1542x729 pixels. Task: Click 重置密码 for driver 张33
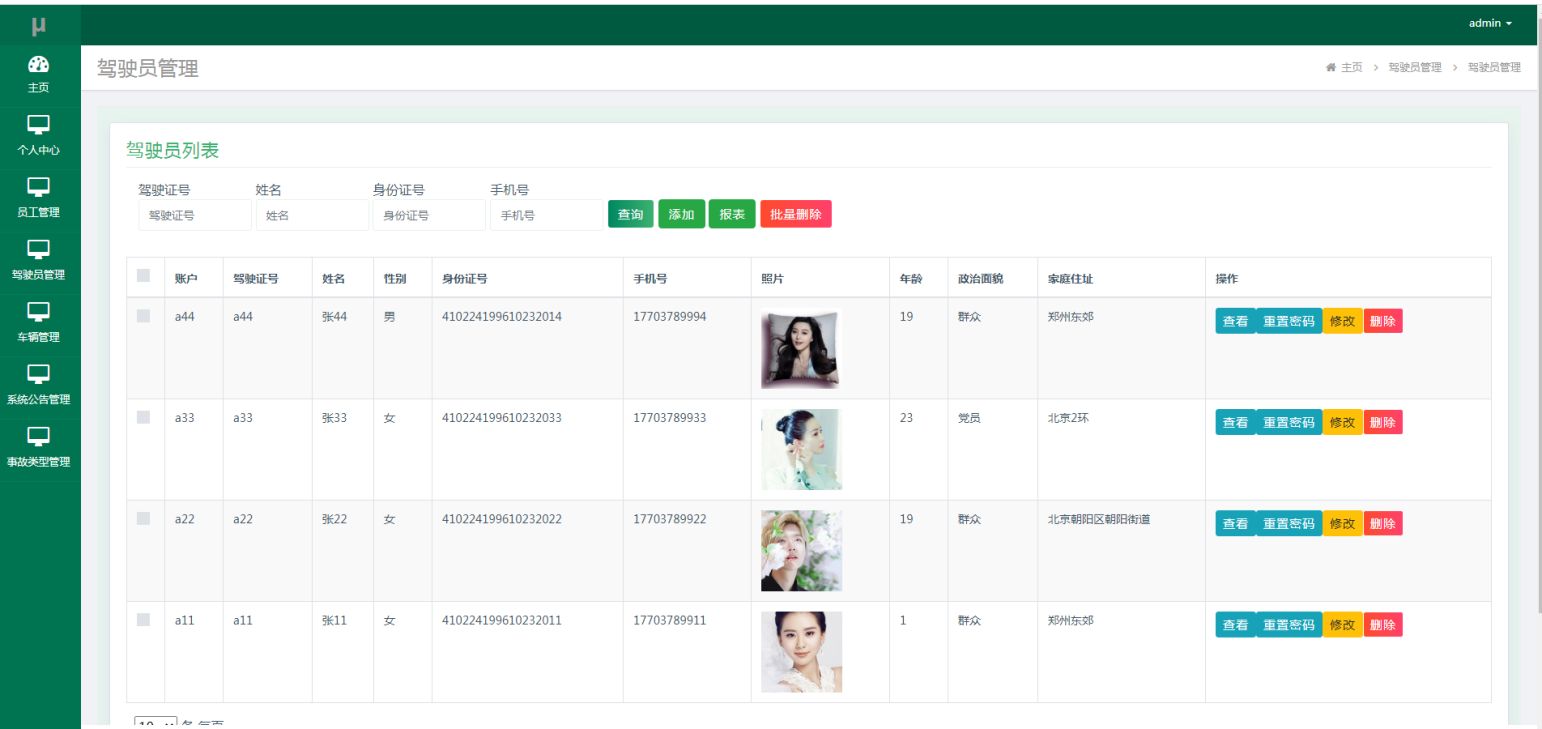(1289, 422)
